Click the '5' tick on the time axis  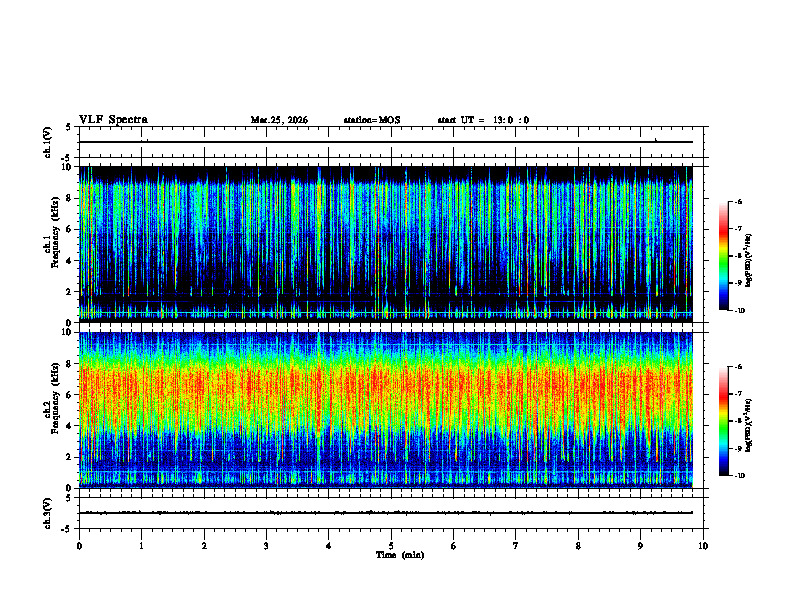[391, 546]
